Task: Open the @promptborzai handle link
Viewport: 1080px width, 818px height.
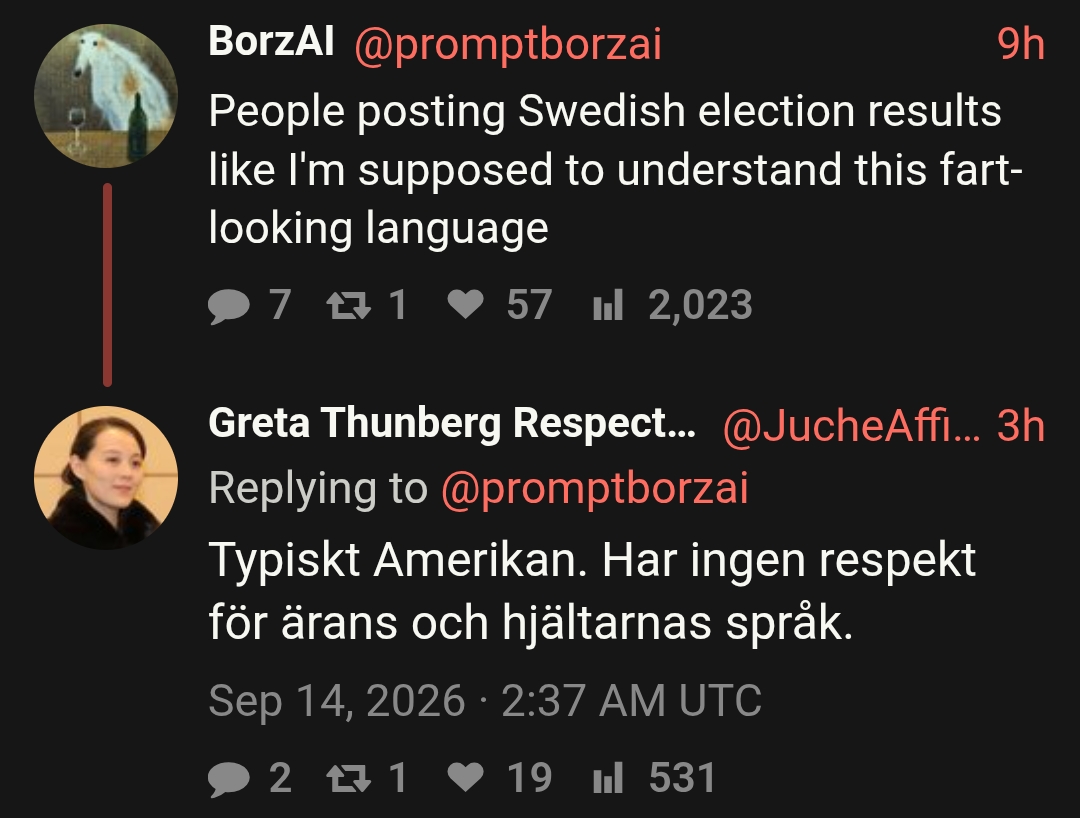Action: (x=508, y=45)
